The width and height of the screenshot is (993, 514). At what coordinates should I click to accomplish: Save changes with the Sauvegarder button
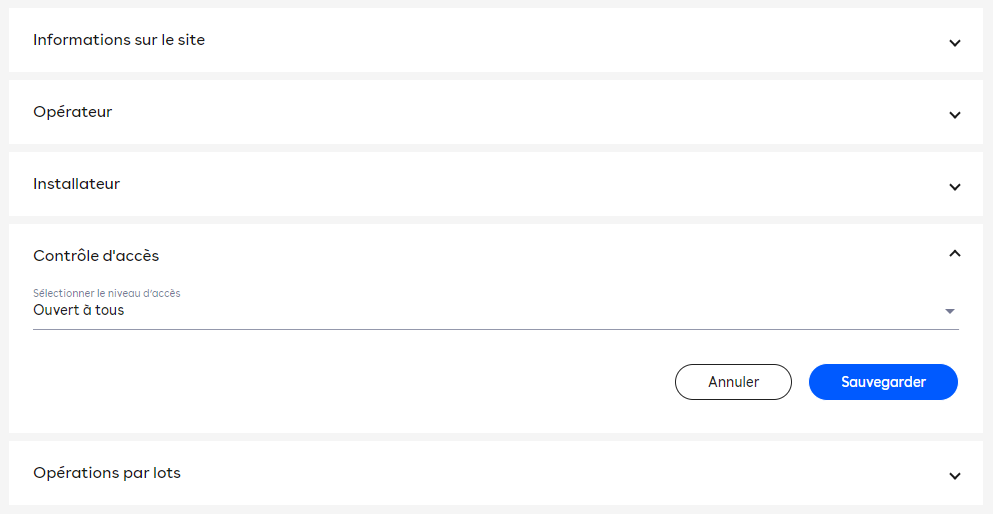(x=883, y=382)
